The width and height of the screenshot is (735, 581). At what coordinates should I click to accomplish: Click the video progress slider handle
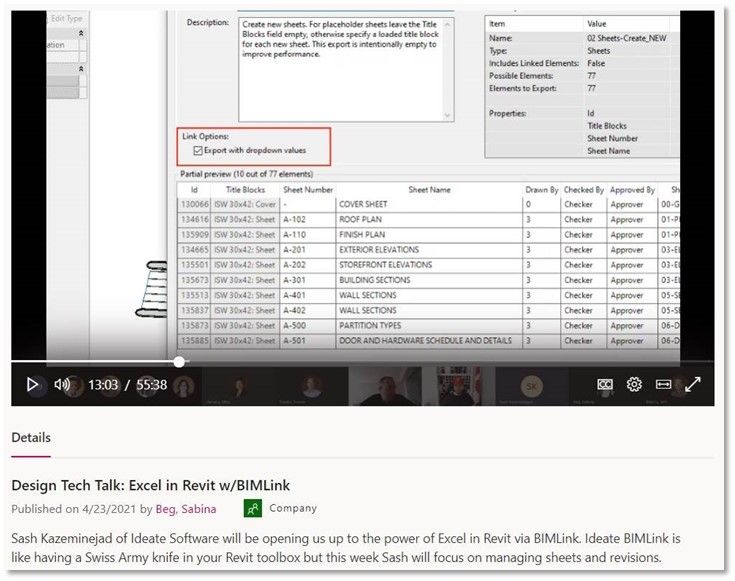pyautogui.click(x=179, y=362)
